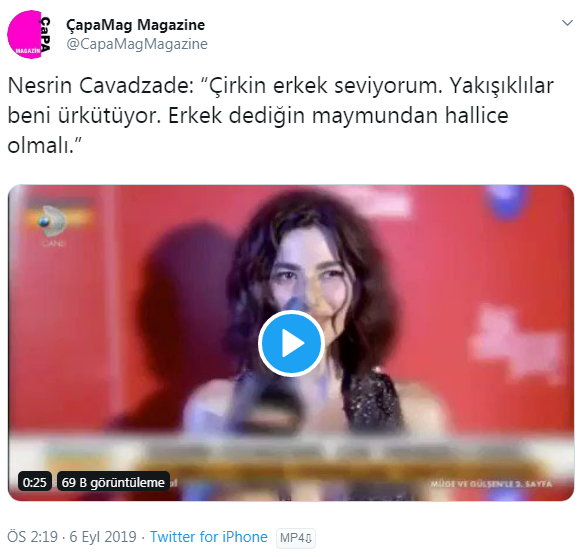Click the 0:25 duration badge
Viewport: 587px width, 557px height.
(34, 482)
